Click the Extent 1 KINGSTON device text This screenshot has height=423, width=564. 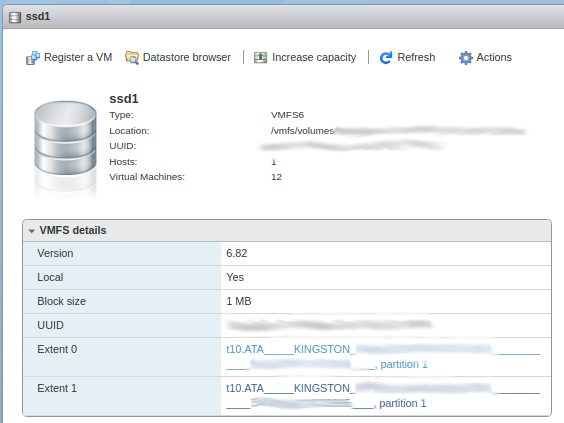(x=383, y=396)
